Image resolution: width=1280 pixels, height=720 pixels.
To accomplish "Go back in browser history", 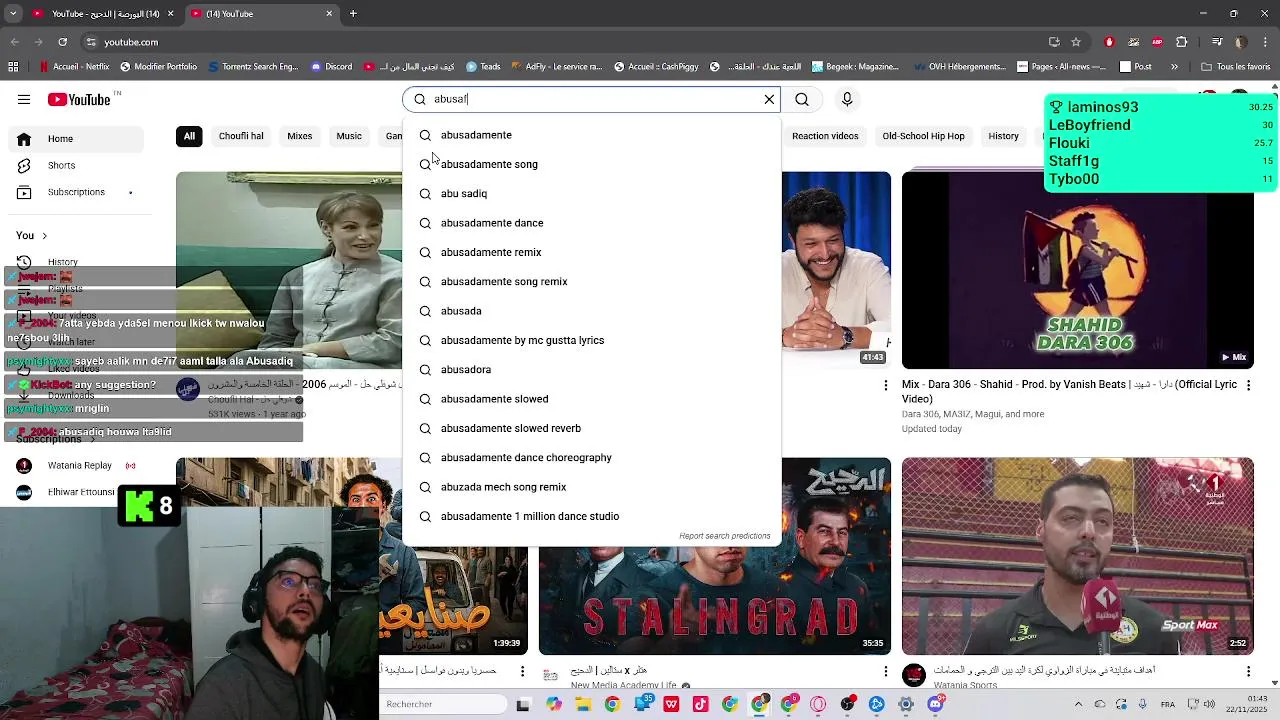I will pos(14,42).
